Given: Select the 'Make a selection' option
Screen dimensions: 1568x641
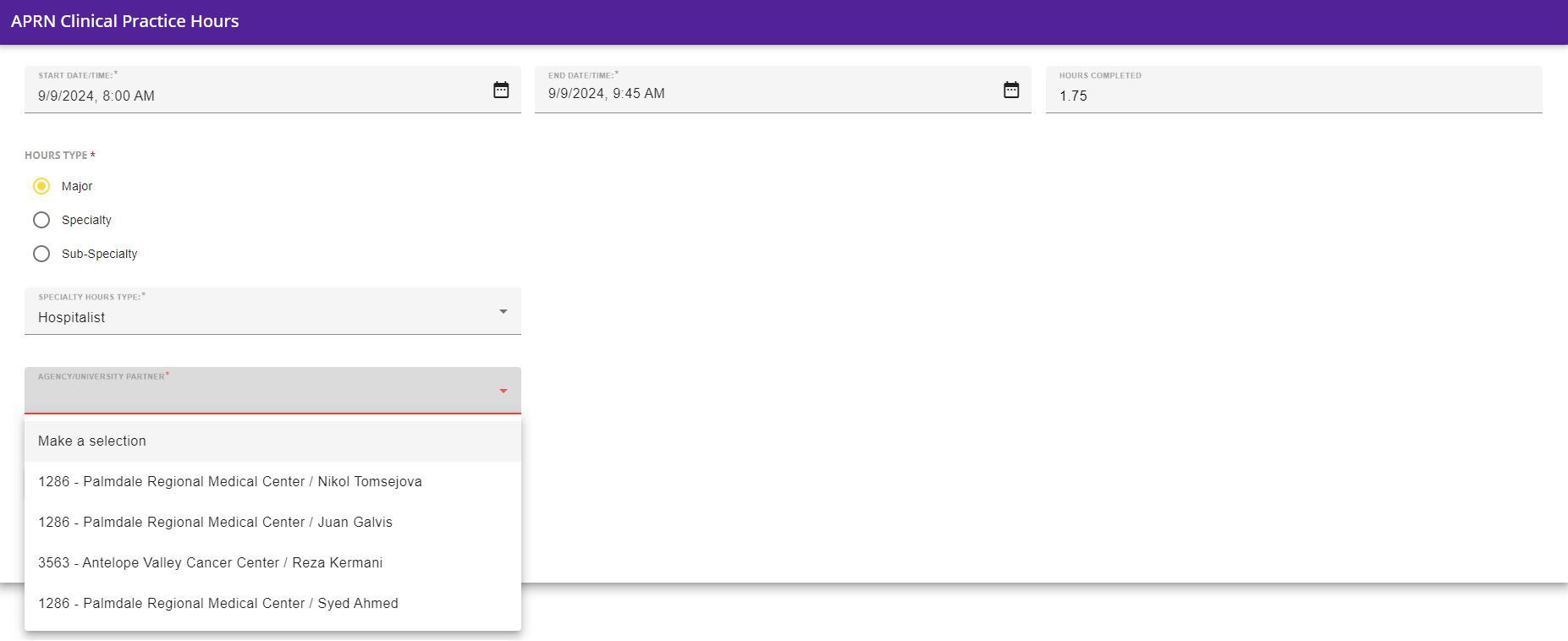Looking at the screenshot, I should (x=272, y=441).
